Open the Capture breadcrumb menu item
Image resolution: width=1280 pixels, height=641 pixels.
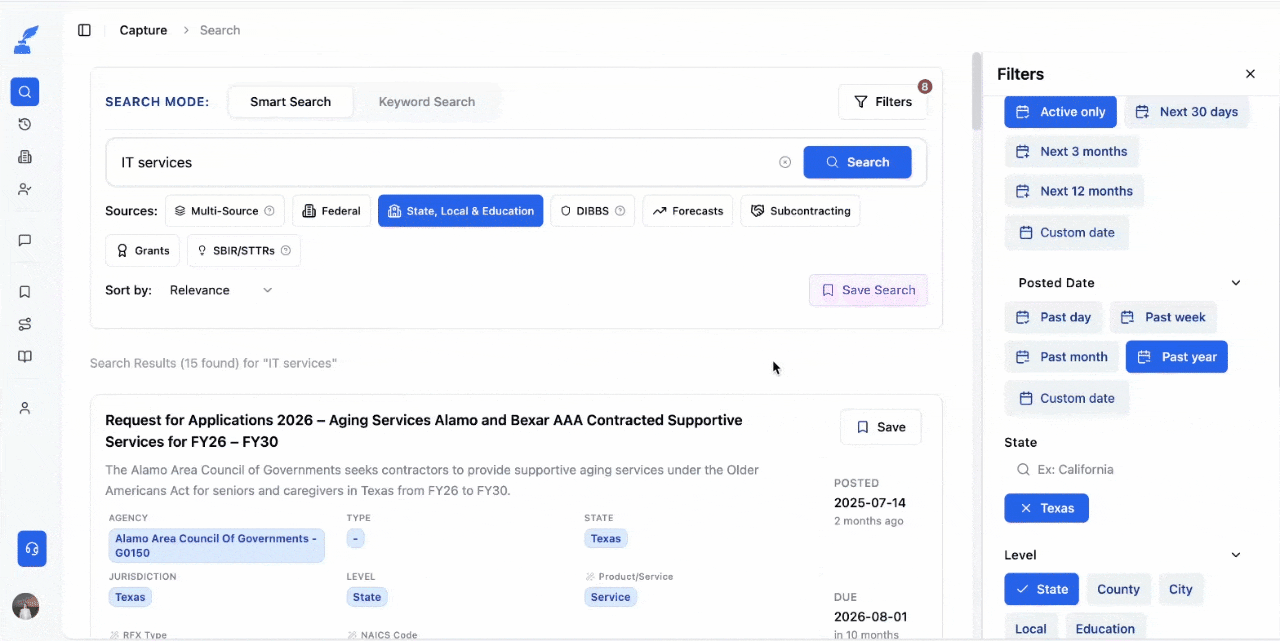(x=143, y=30)
